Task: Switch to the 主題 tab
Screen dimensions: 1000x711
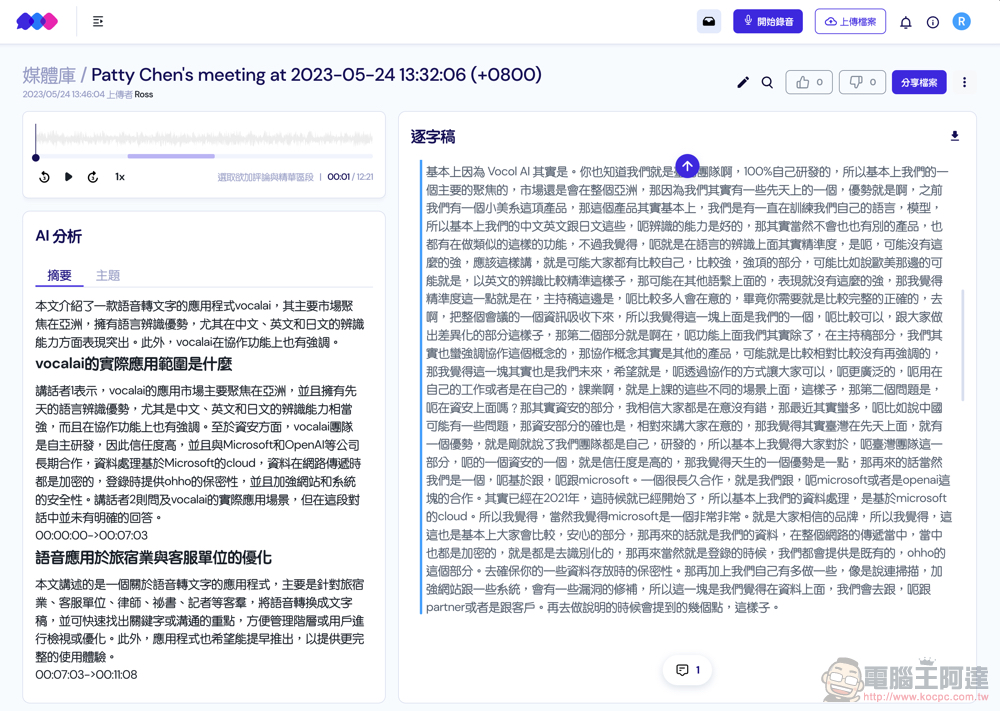Action: (x=108, y=275)
